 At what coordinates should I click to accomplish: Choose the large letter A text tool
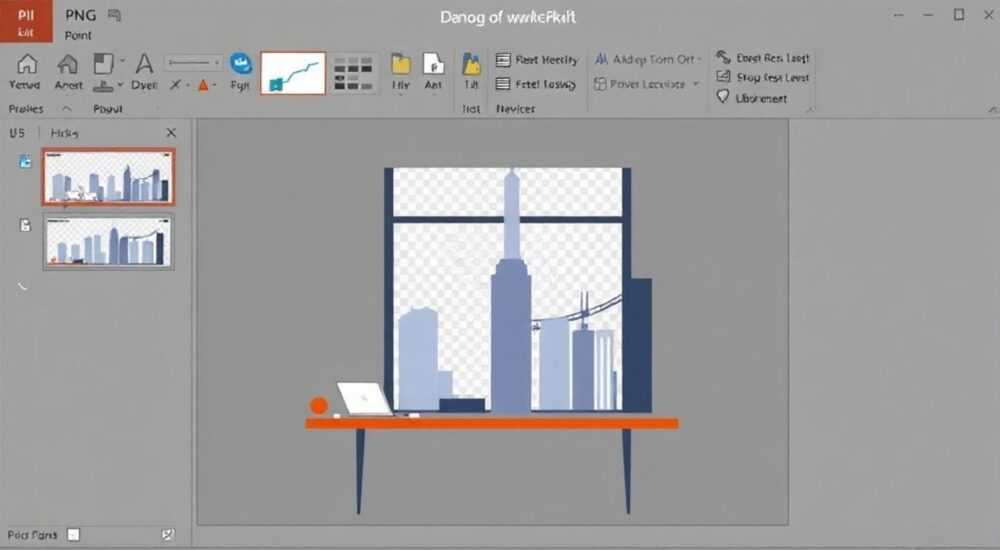pyautogui.click(x=145, y=64)
